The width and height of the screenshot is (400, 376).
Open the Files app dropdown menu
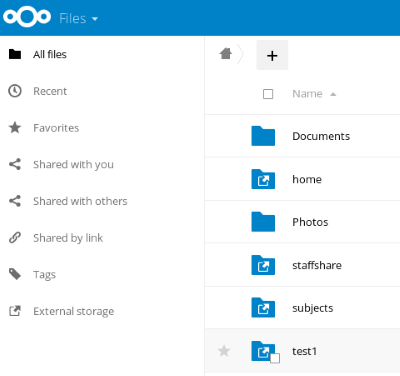(78, 18)
